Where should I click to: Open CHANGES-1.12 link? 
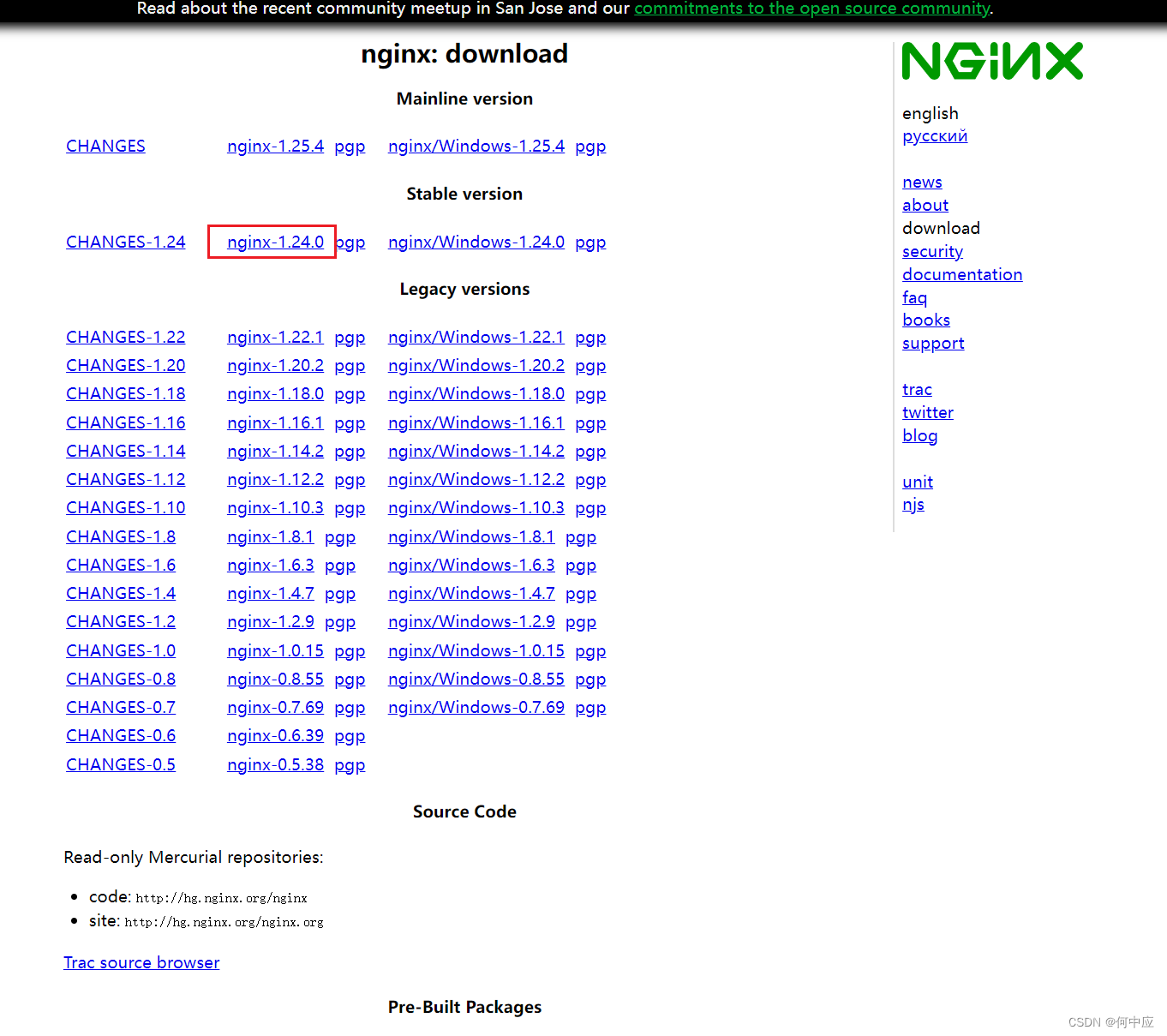click(x=126, y=480)
